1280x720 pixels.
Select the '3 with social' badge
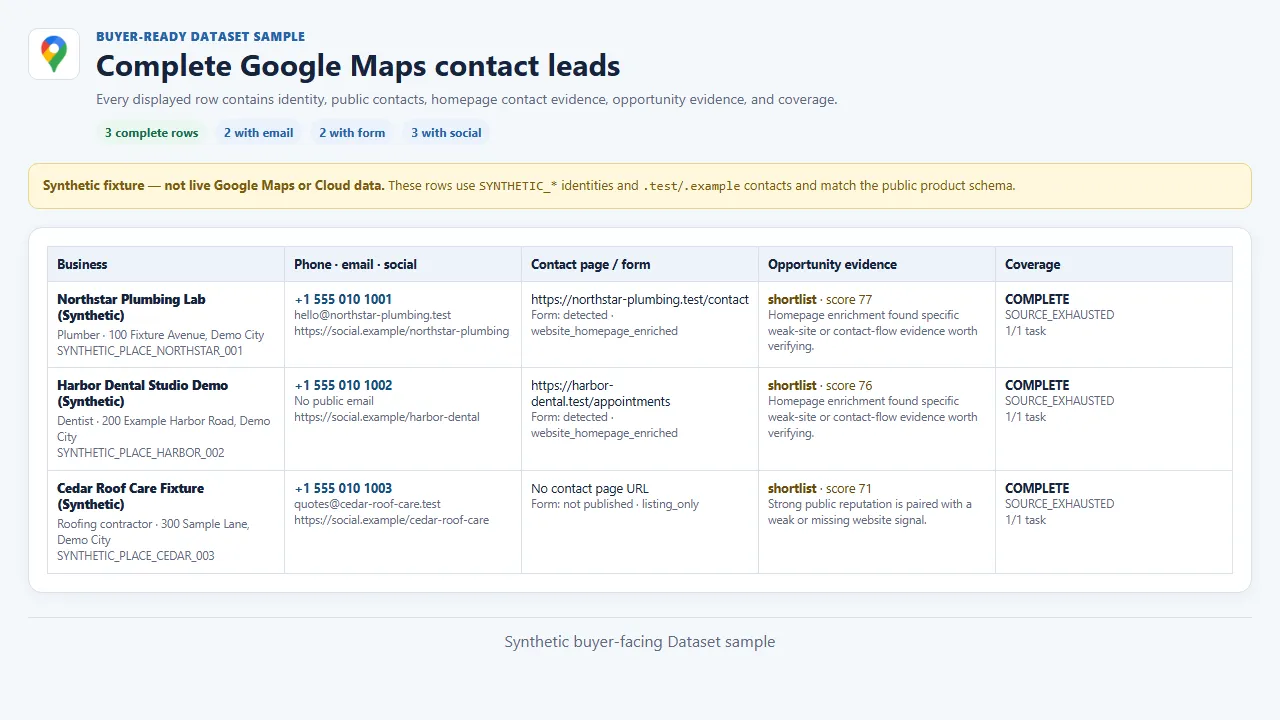(446, 133)
